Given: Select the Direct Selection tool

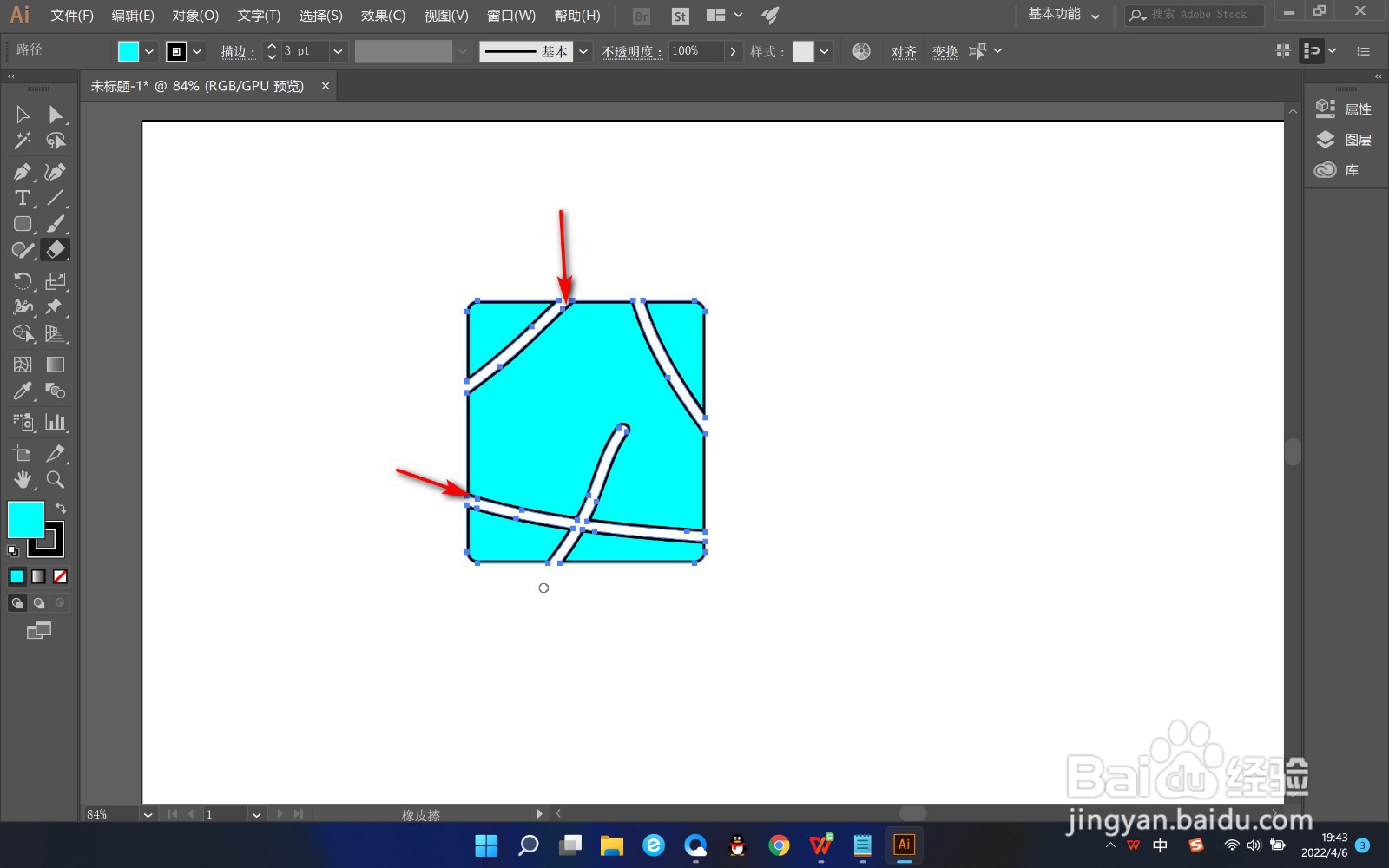Looking at the screenshot, I should pos(56,115).
